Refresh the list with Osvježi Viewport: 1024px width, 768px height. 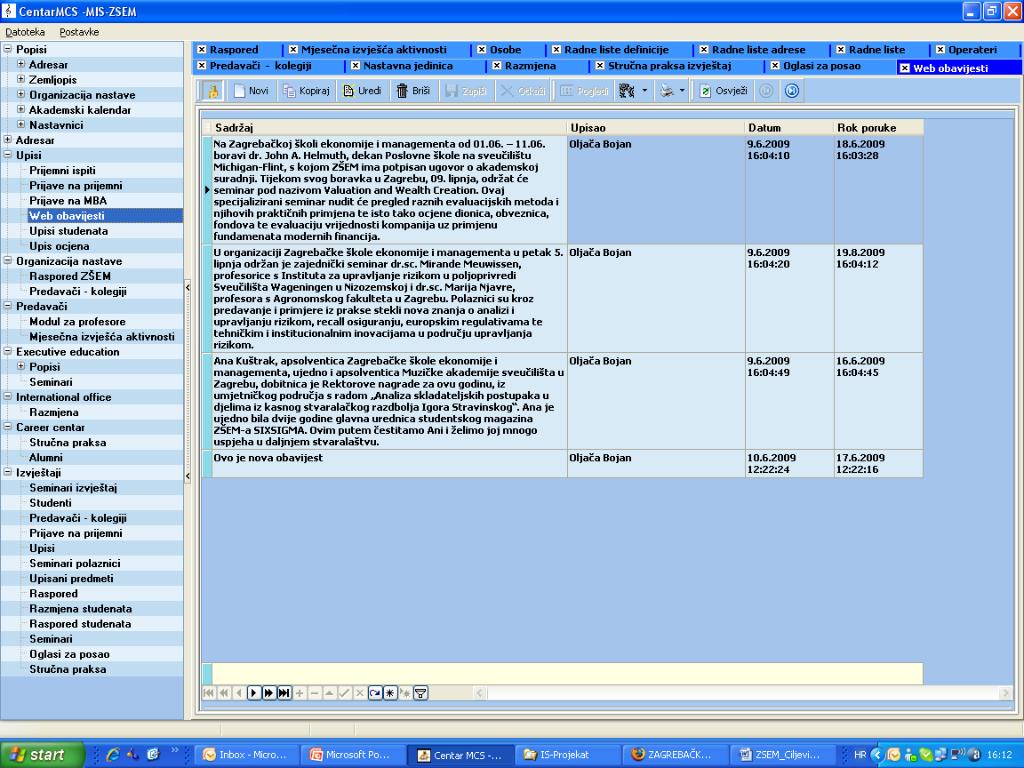click(x=724, y=91)
